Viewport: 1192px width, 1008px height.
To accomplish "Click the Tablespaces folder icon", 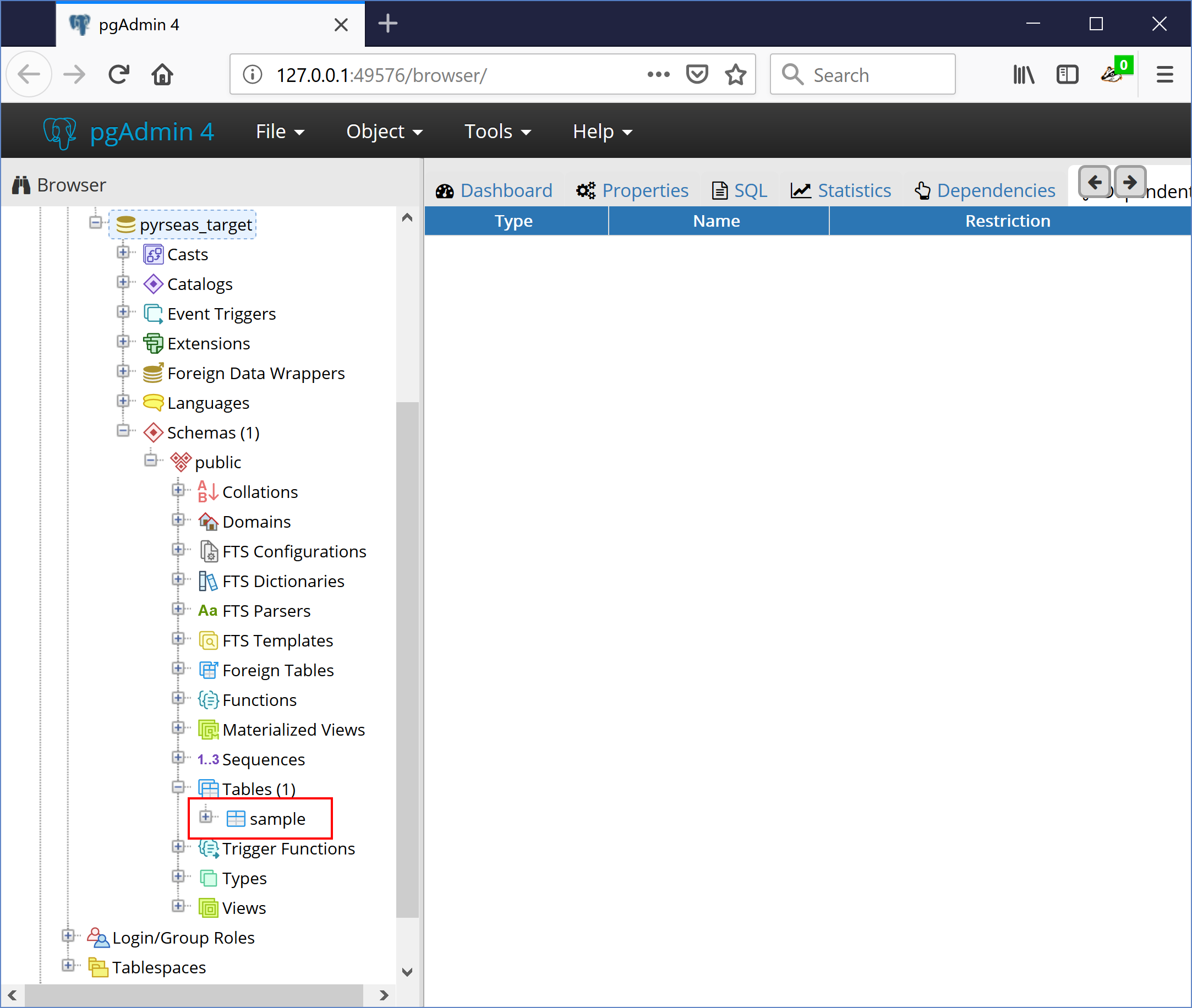I will (98, 967).
